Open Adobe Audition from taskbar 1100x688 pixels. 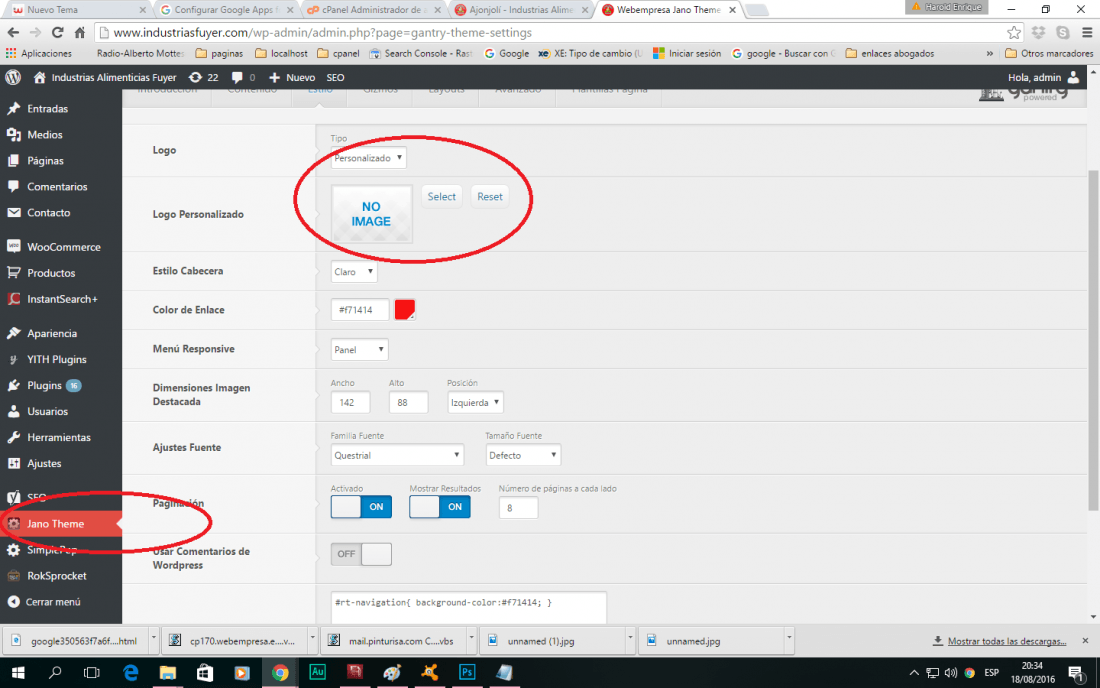click(x=317, y=673)
